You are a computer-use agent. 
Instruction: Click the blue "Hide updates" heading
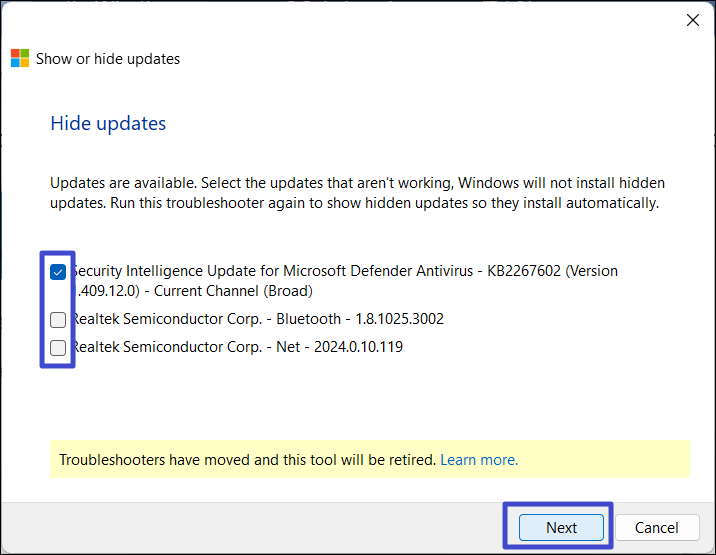(108, 124)
